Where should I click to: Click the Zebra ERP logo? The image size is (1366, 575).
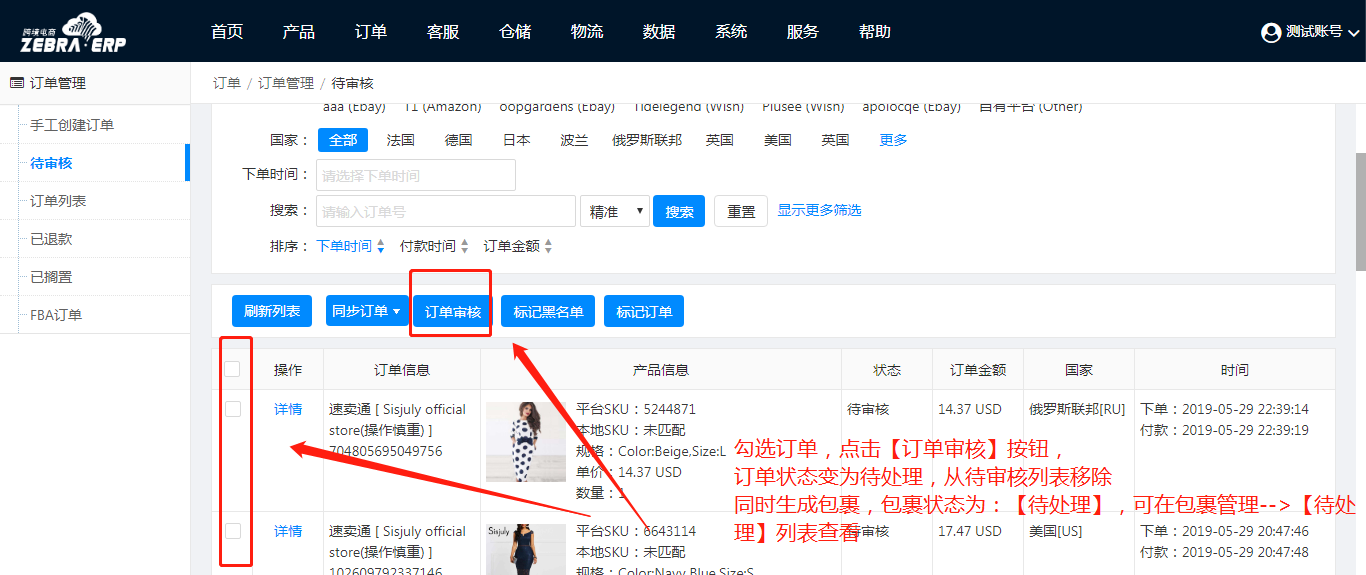pyautogui.click(x=74, y=32)
